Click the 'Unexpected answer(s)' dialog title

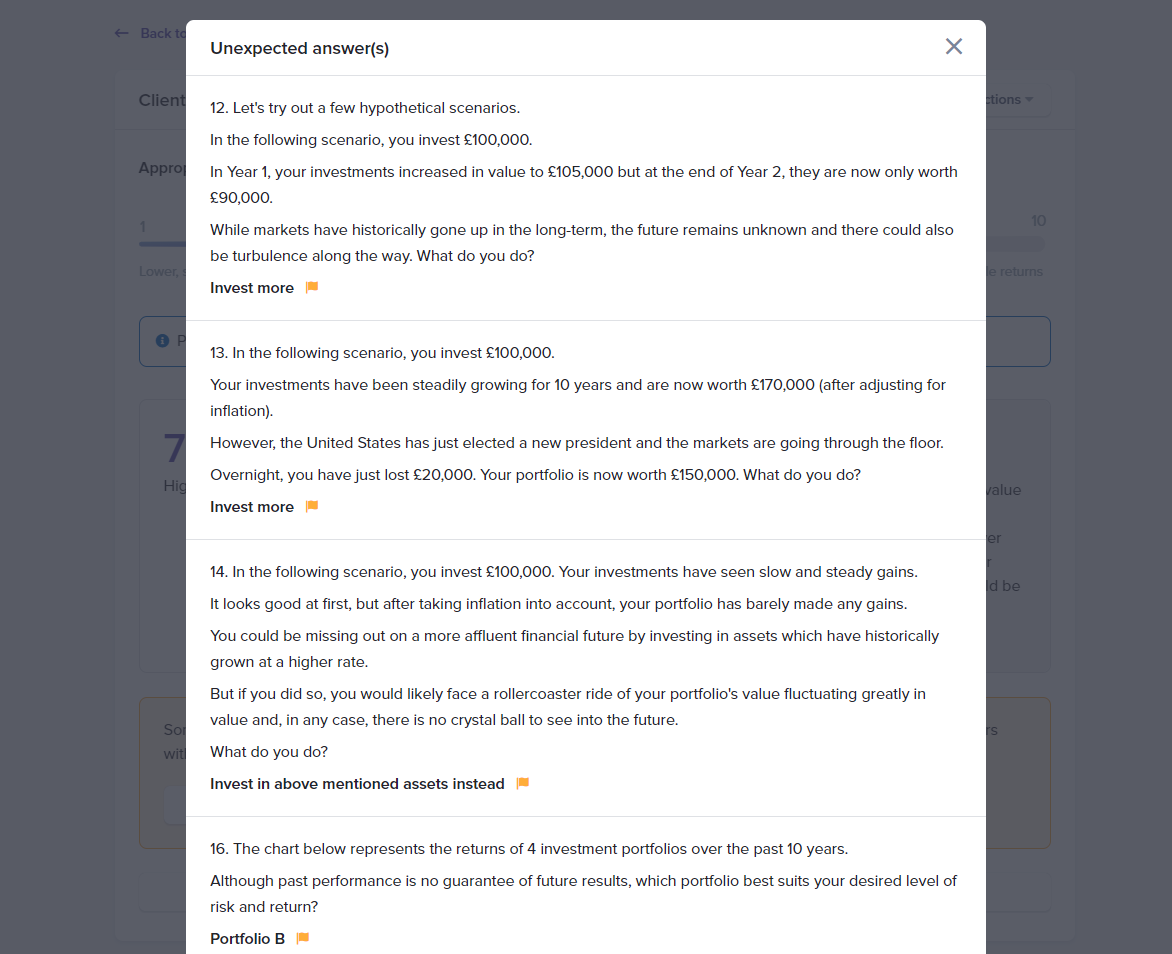pos(299,48)
